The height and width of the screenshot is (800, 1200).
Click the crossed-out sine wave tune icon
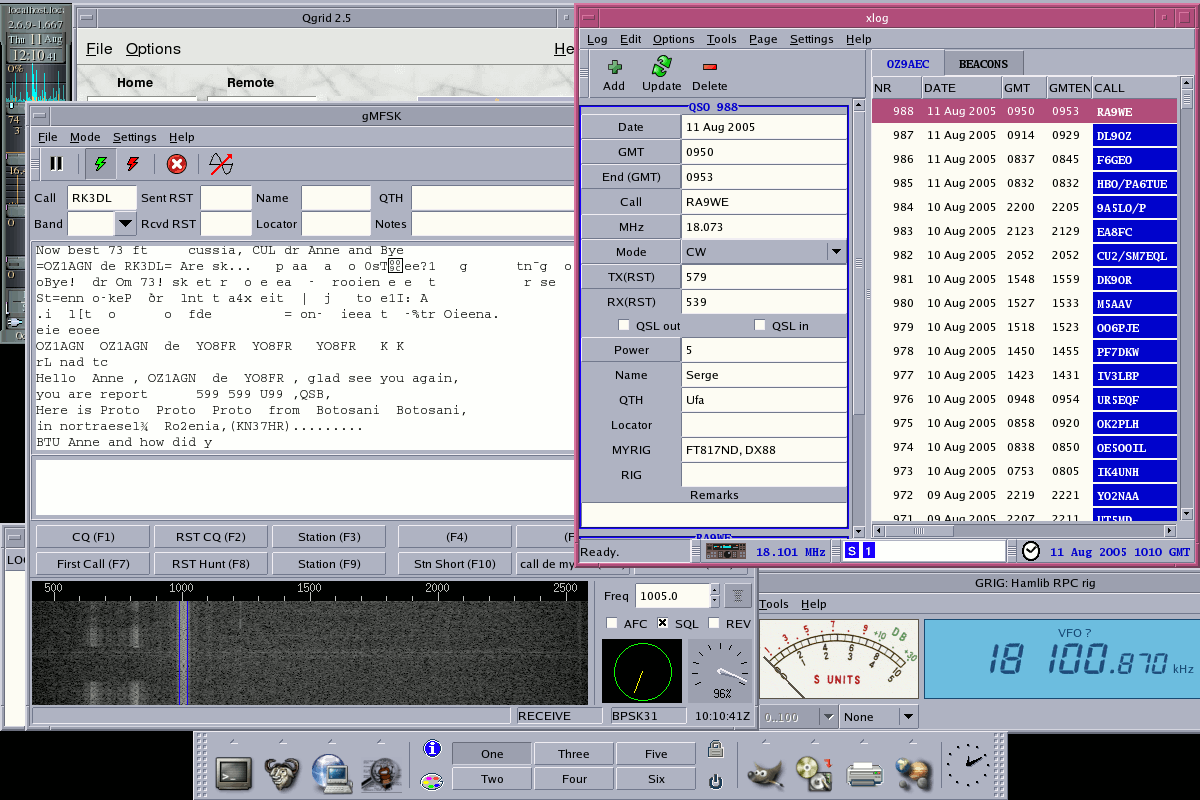click(221, 164)
